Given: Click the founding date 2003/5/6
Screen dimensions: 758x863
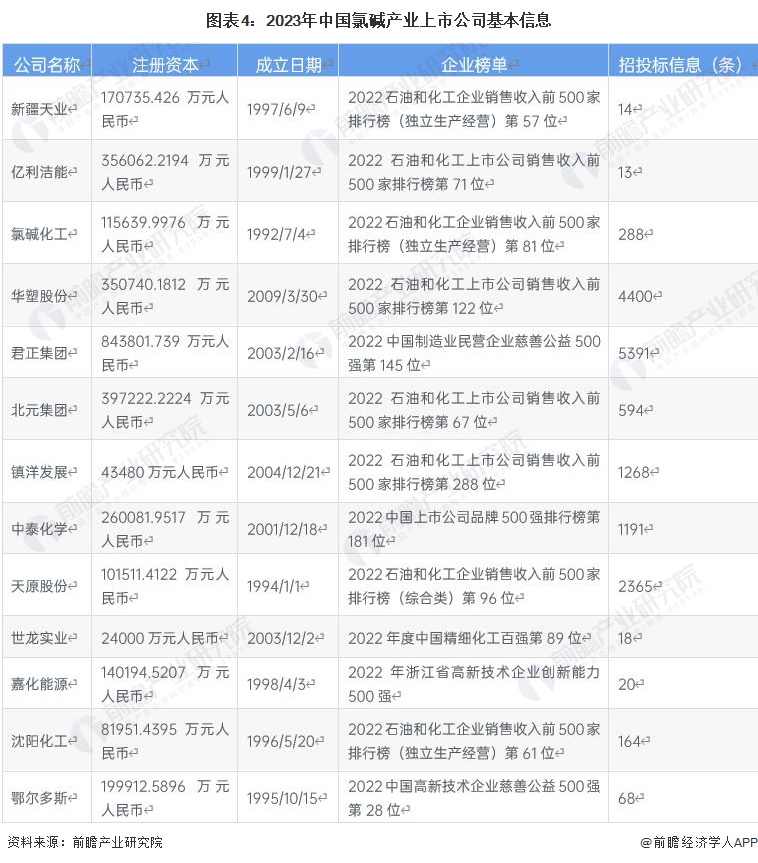Looking at the screenshot, I should pos(278,410).
